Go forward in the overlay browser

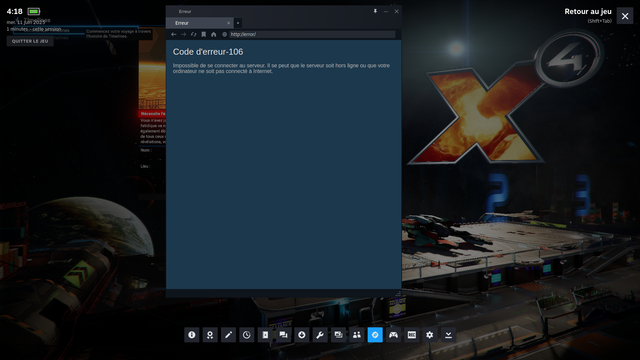[x=184, y=34]
